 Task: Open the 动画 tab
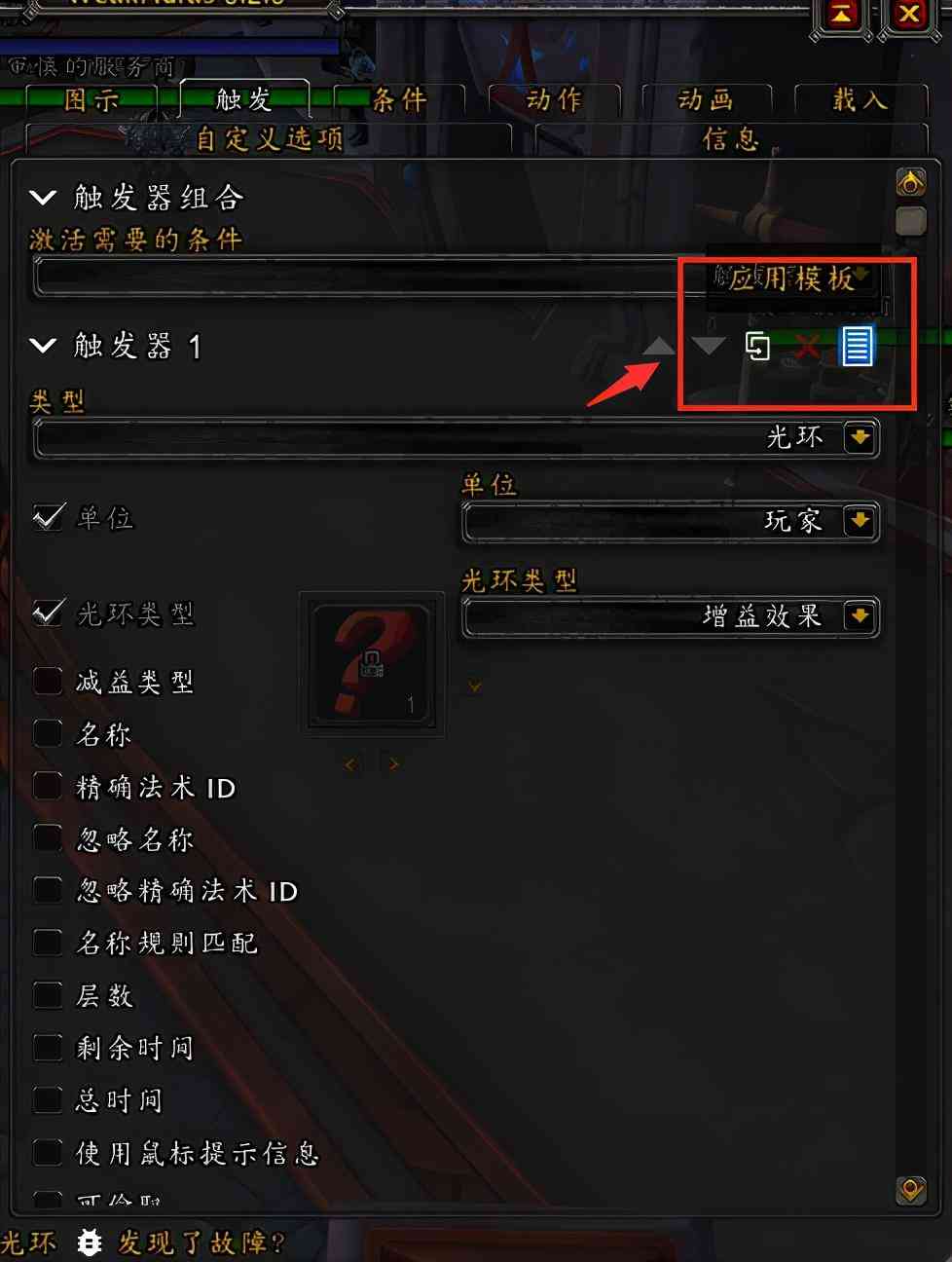706,99
